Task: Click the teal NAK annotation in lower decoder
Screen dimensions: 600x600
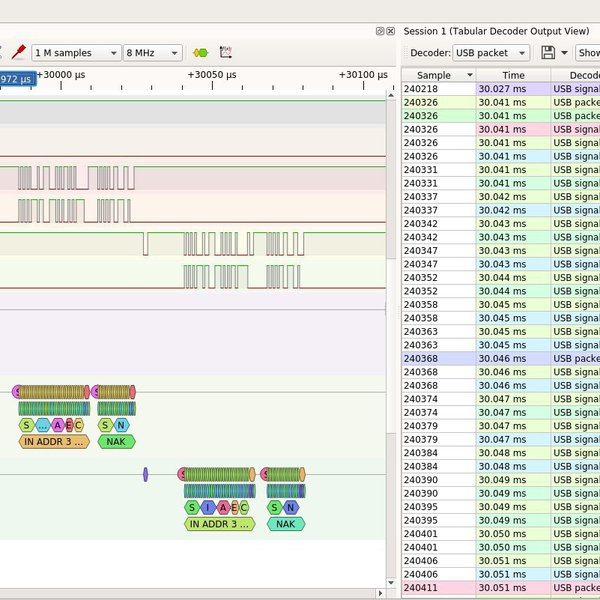Action: (285, 524)
